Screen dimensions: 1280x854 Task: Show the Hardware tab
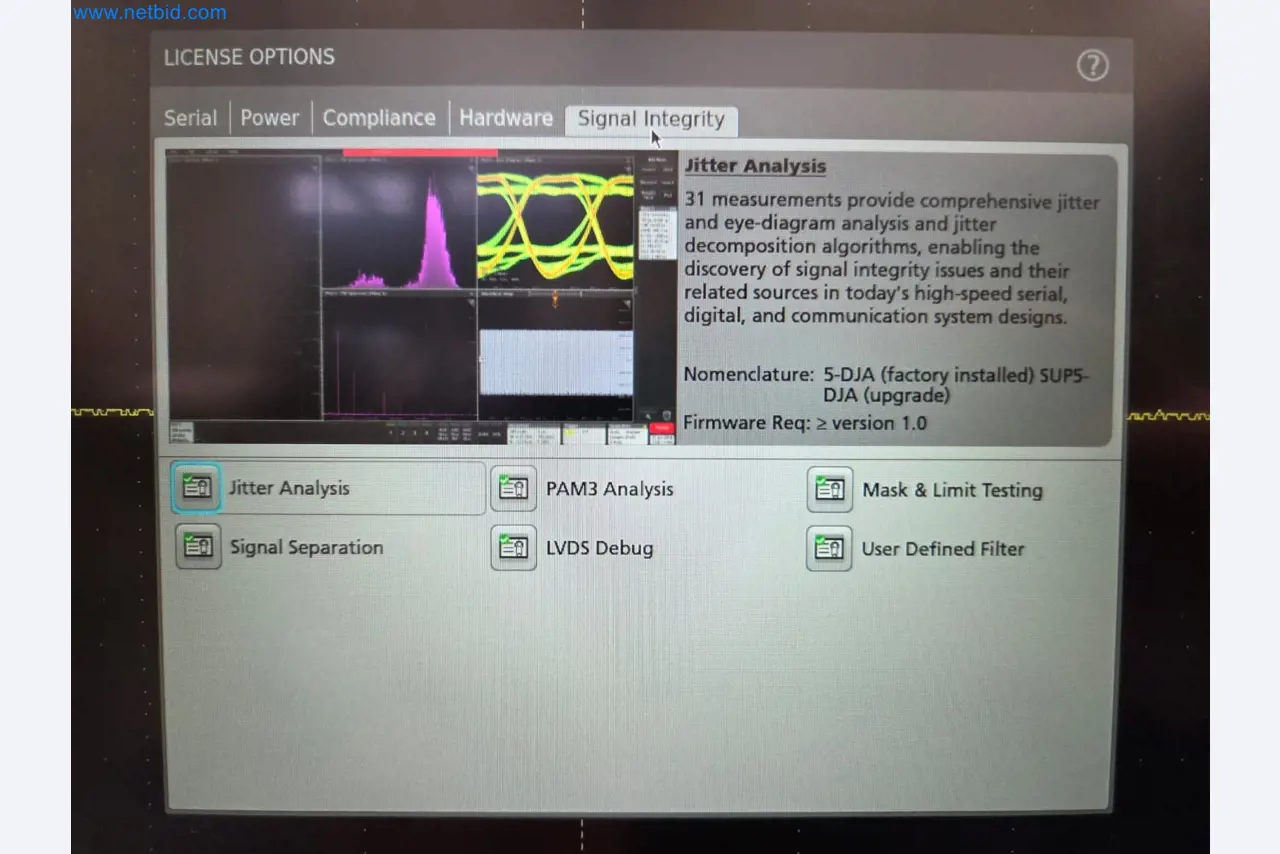click(x=506, y=118)
